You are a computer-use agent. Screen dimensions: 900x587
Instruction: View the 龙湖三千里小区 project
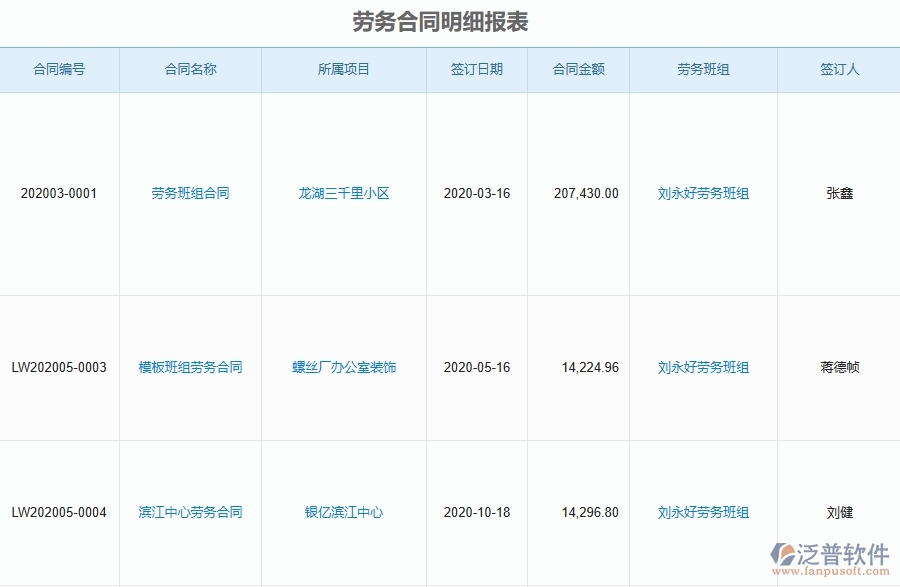[345, 193]
